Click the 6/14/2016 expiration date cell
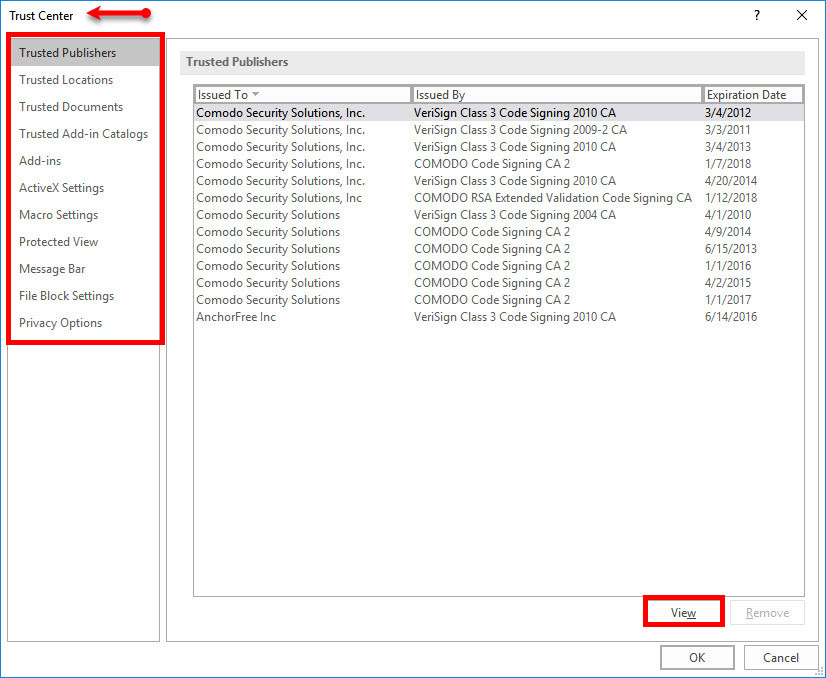826x678 pixels. click(731, 317)
